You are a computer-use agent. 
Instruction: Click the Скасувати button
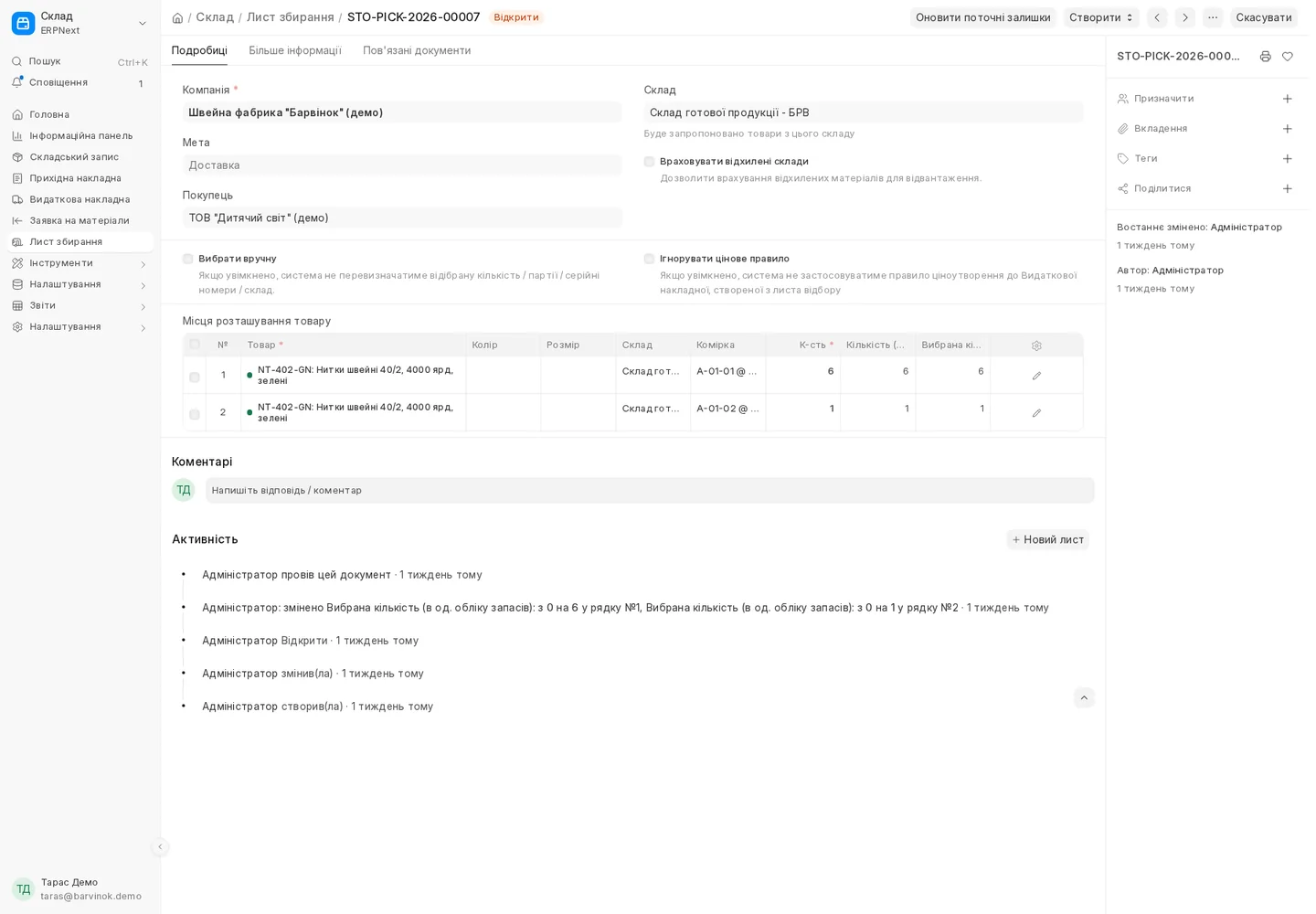(1264, 17)
